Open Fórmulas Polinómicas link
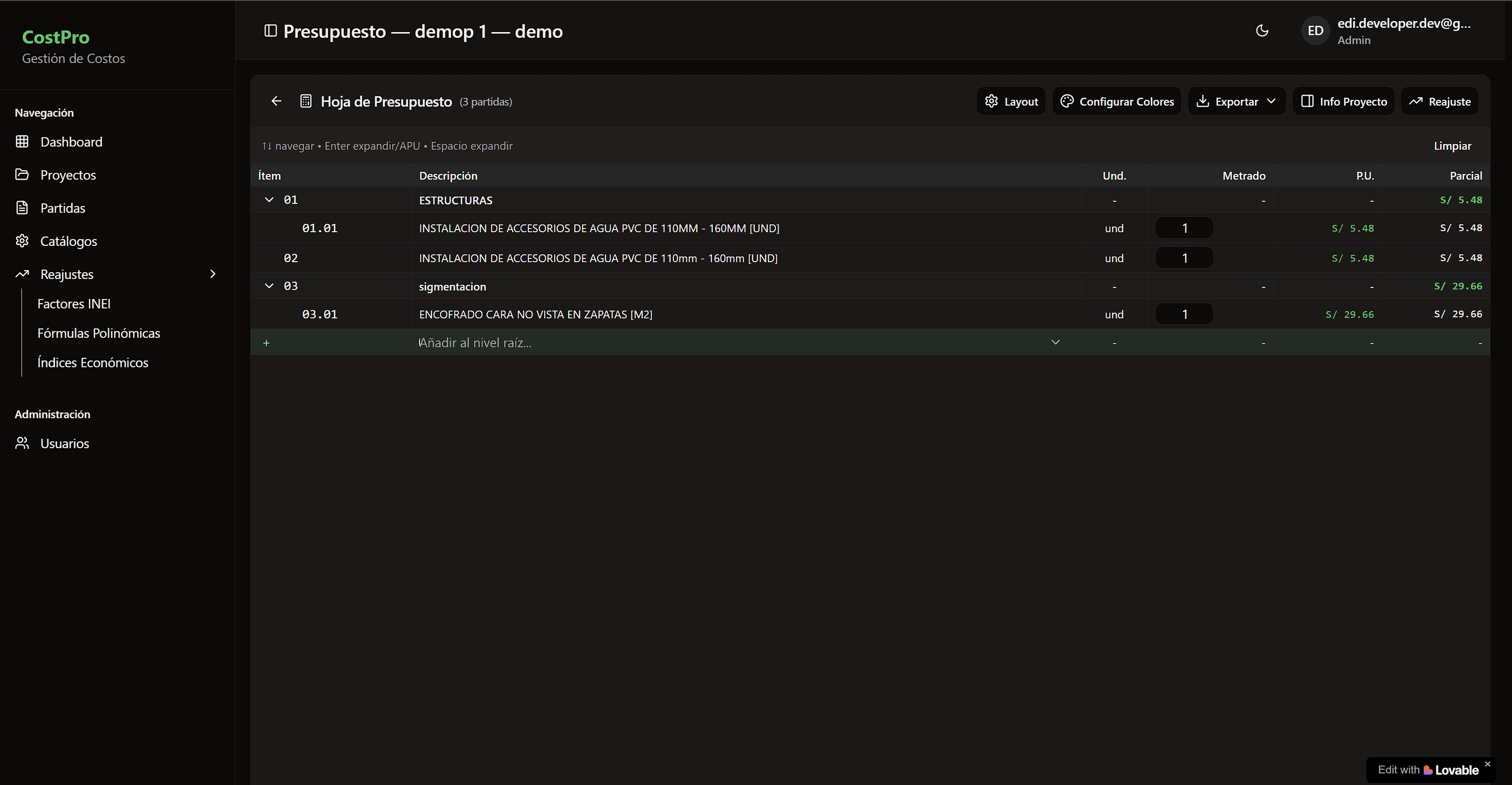 (x=99, y=333)
